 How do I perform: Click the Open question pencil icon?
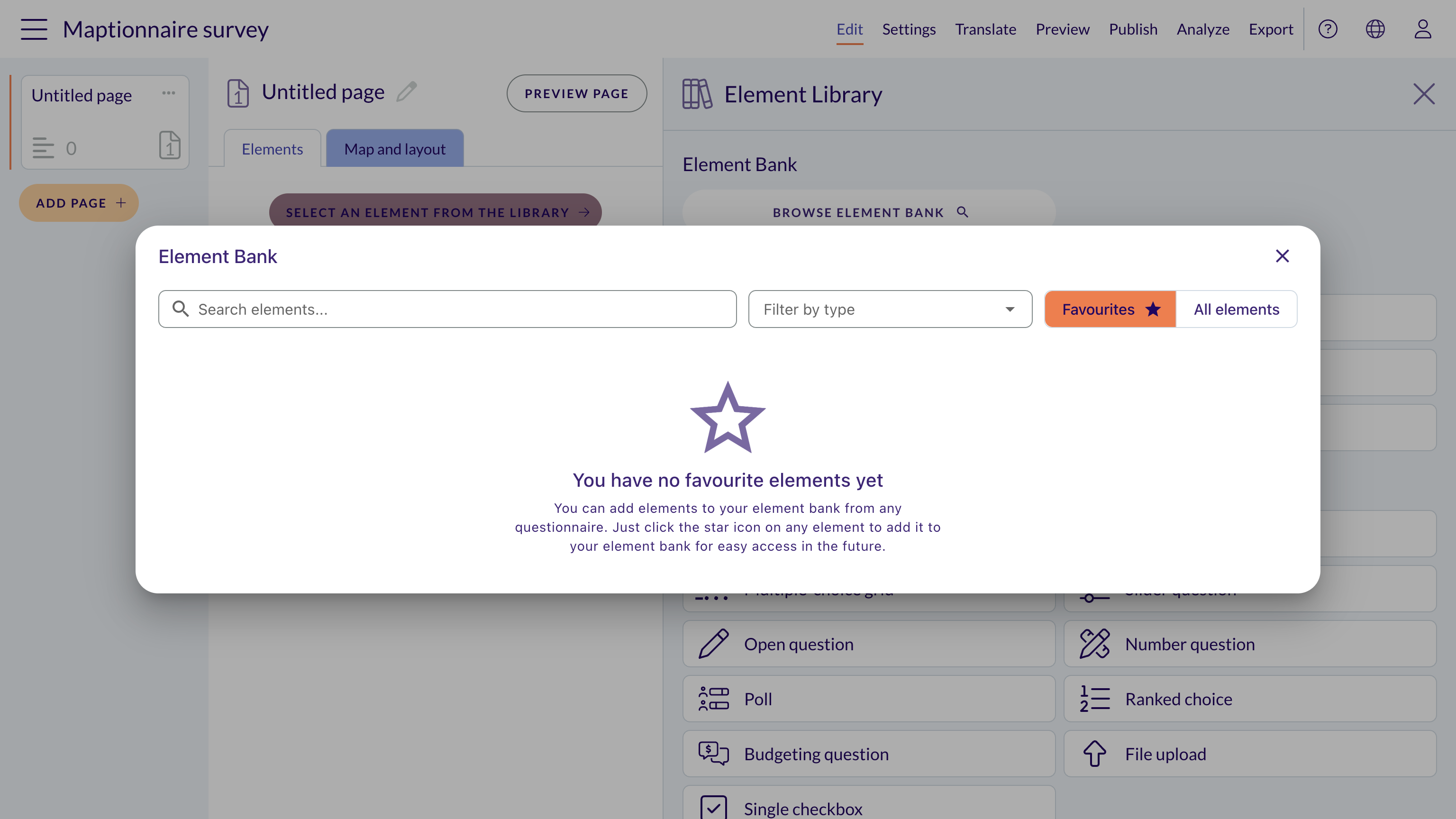tap(713, 644)
